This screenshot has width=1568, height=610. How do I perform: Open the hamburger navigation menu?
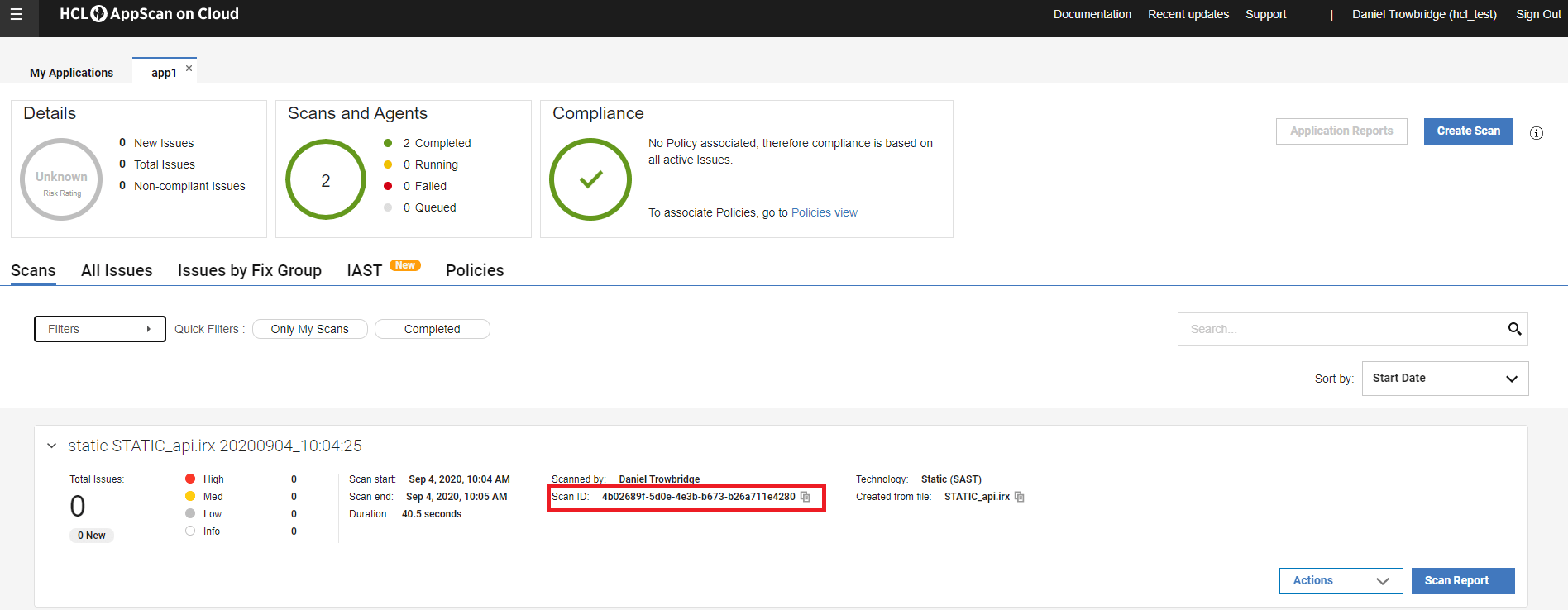coord(16,15)
